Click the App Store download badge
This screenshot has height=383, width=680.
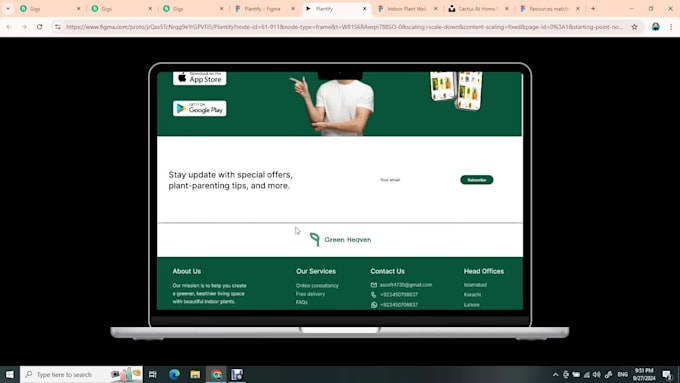199,79
